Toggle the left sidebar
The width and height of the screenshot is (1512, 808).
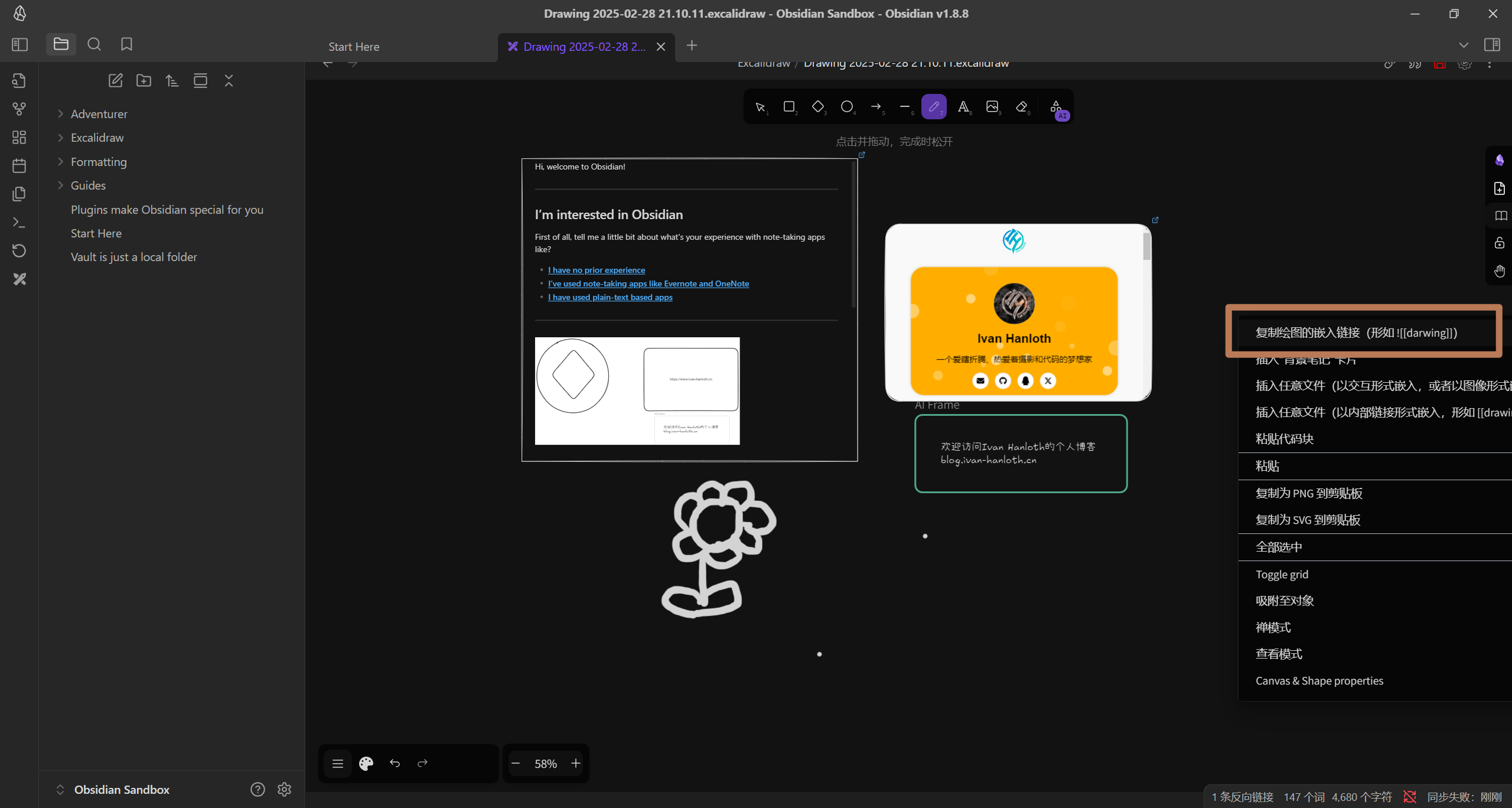[x=19, y=44]
